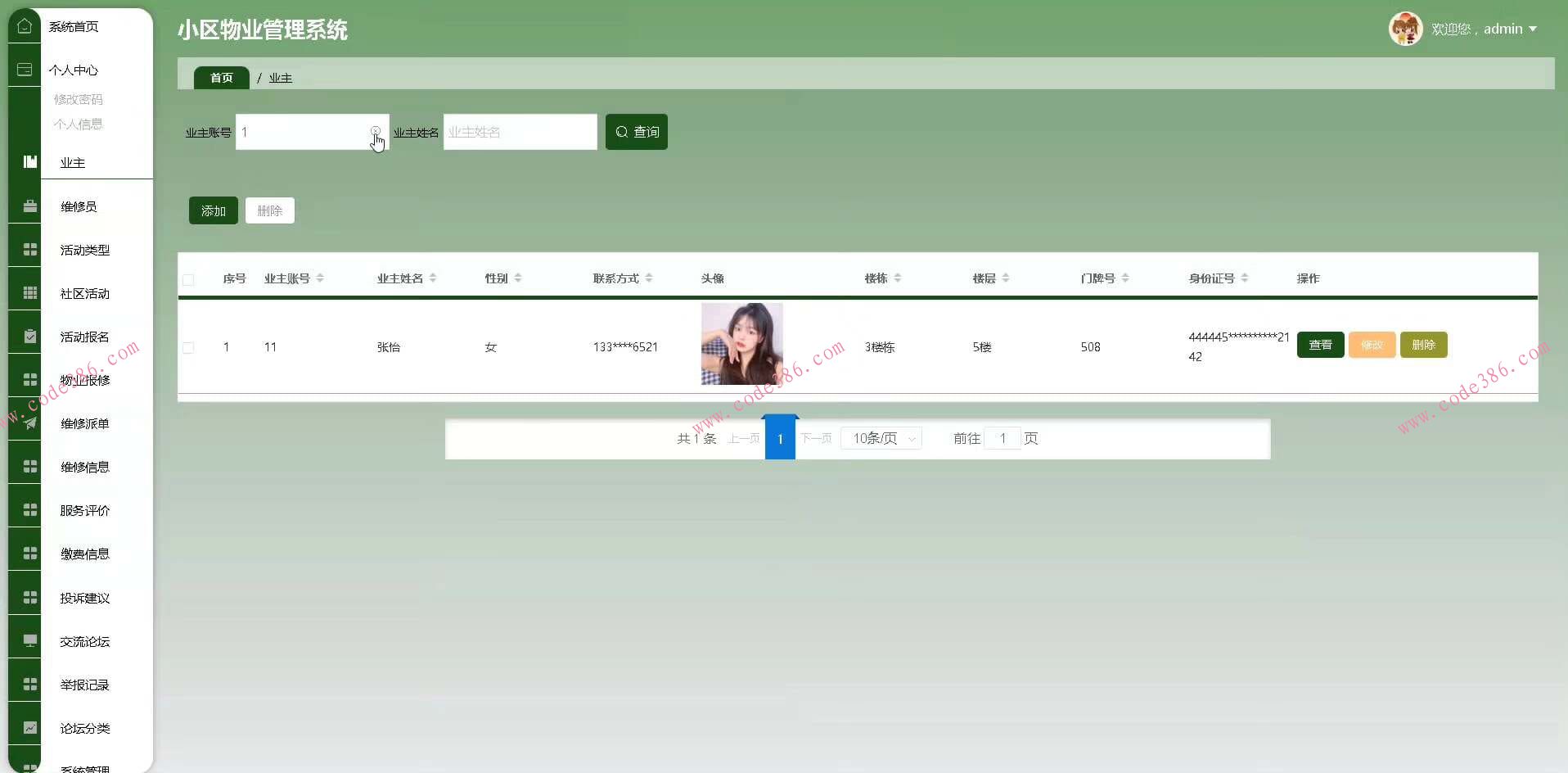The width and height of the screenshot is (1568, 773).
Task: Click the paper plane icon beside 维修派单
Action: click(30, 423)
